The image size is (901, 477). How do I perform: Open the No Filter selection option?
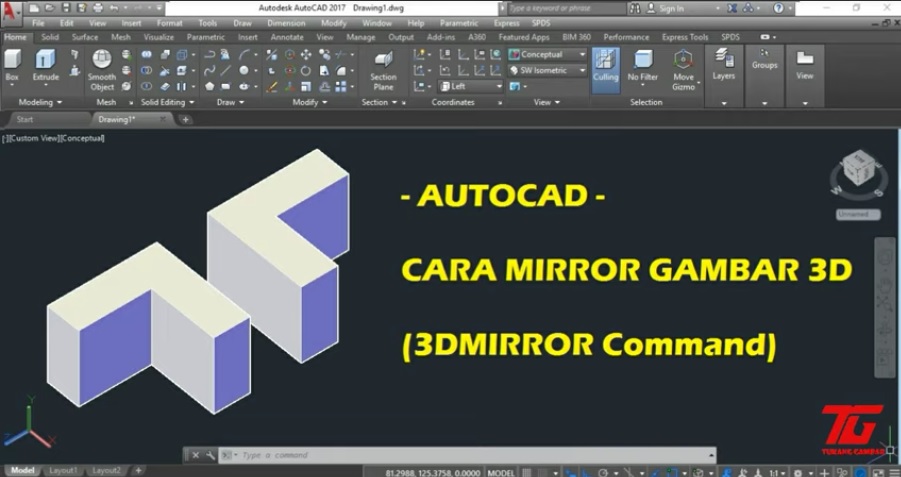click(x=642, y=66)
